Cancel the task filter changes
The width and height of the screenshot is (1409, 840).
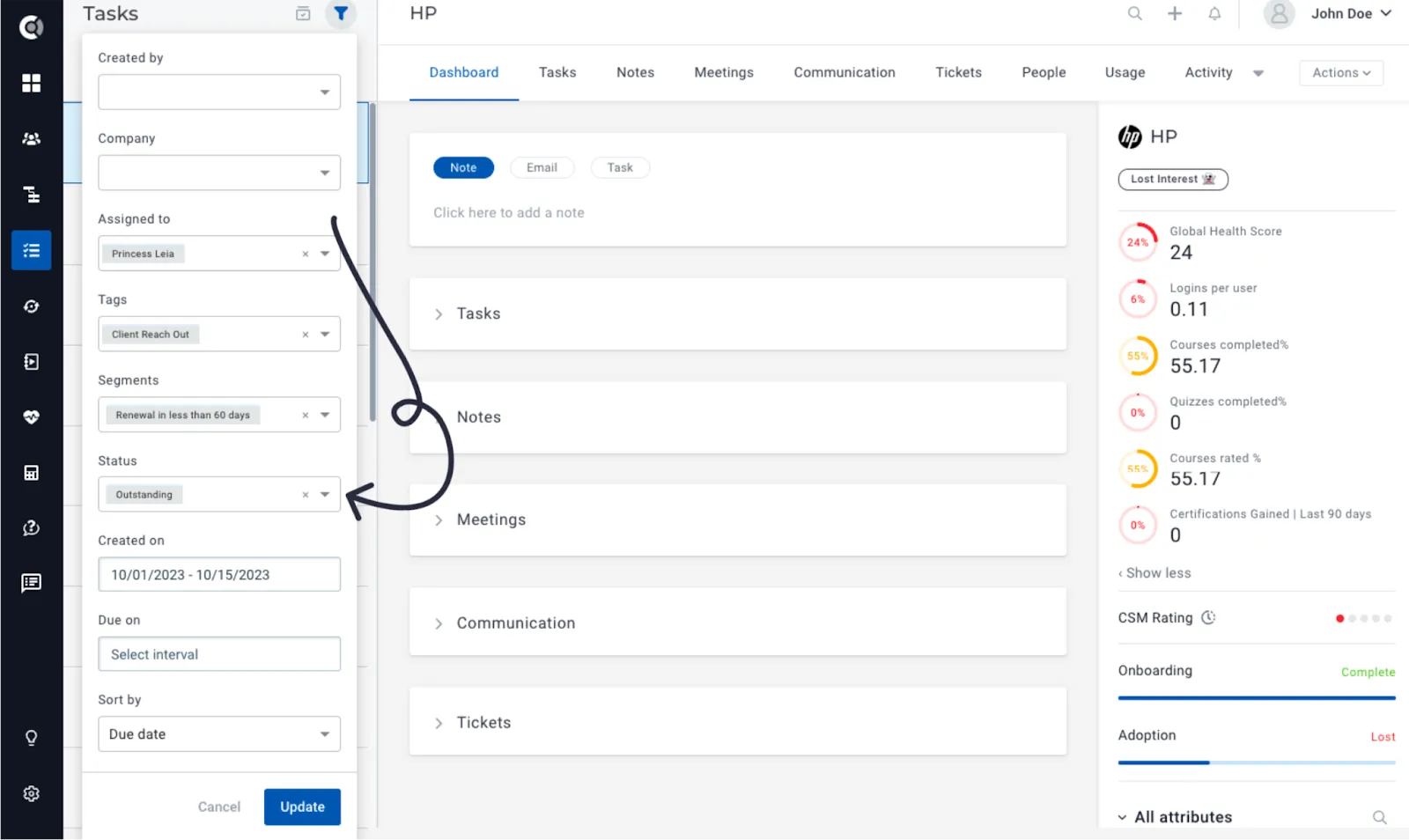pyautogui.click(x=219, y=807)
